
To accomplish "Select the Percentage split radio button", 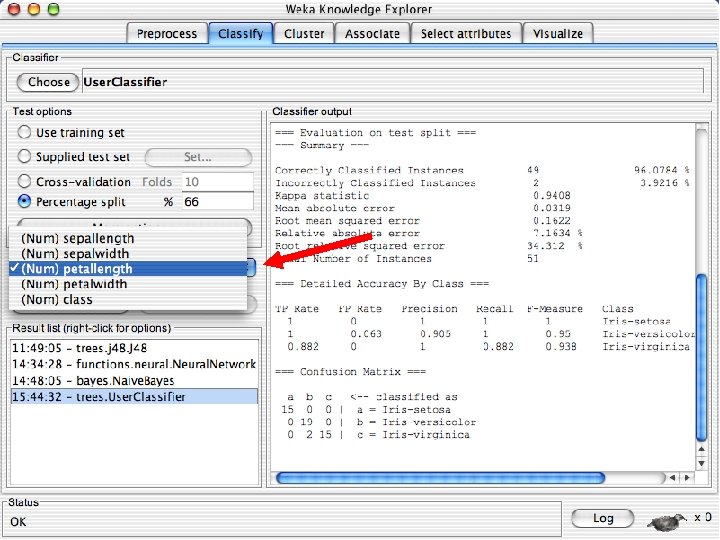I will click(72, 202).
